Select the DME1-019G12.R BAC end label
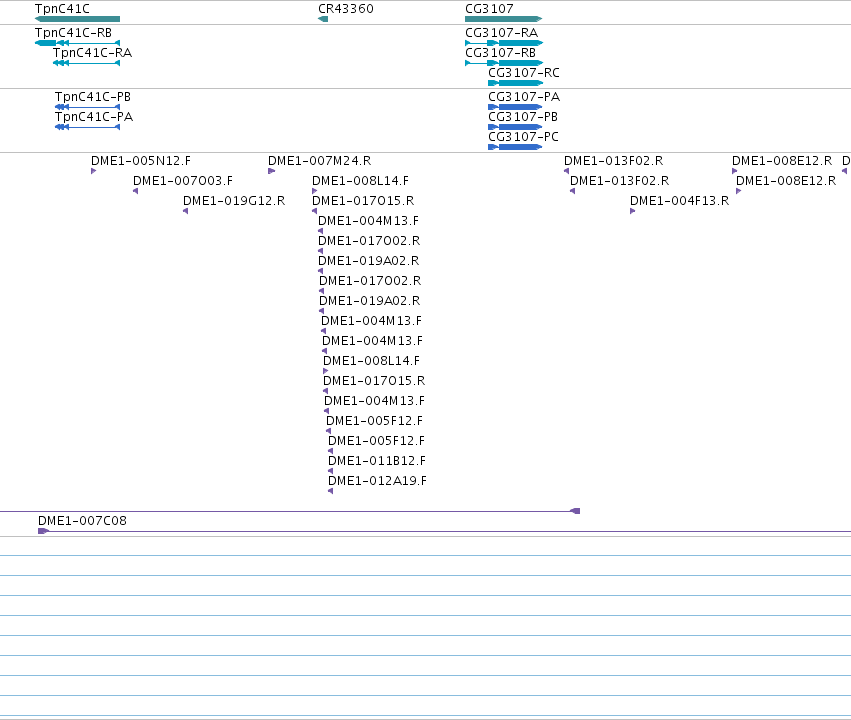The image size is (851, 720). (x=234, y=201)
